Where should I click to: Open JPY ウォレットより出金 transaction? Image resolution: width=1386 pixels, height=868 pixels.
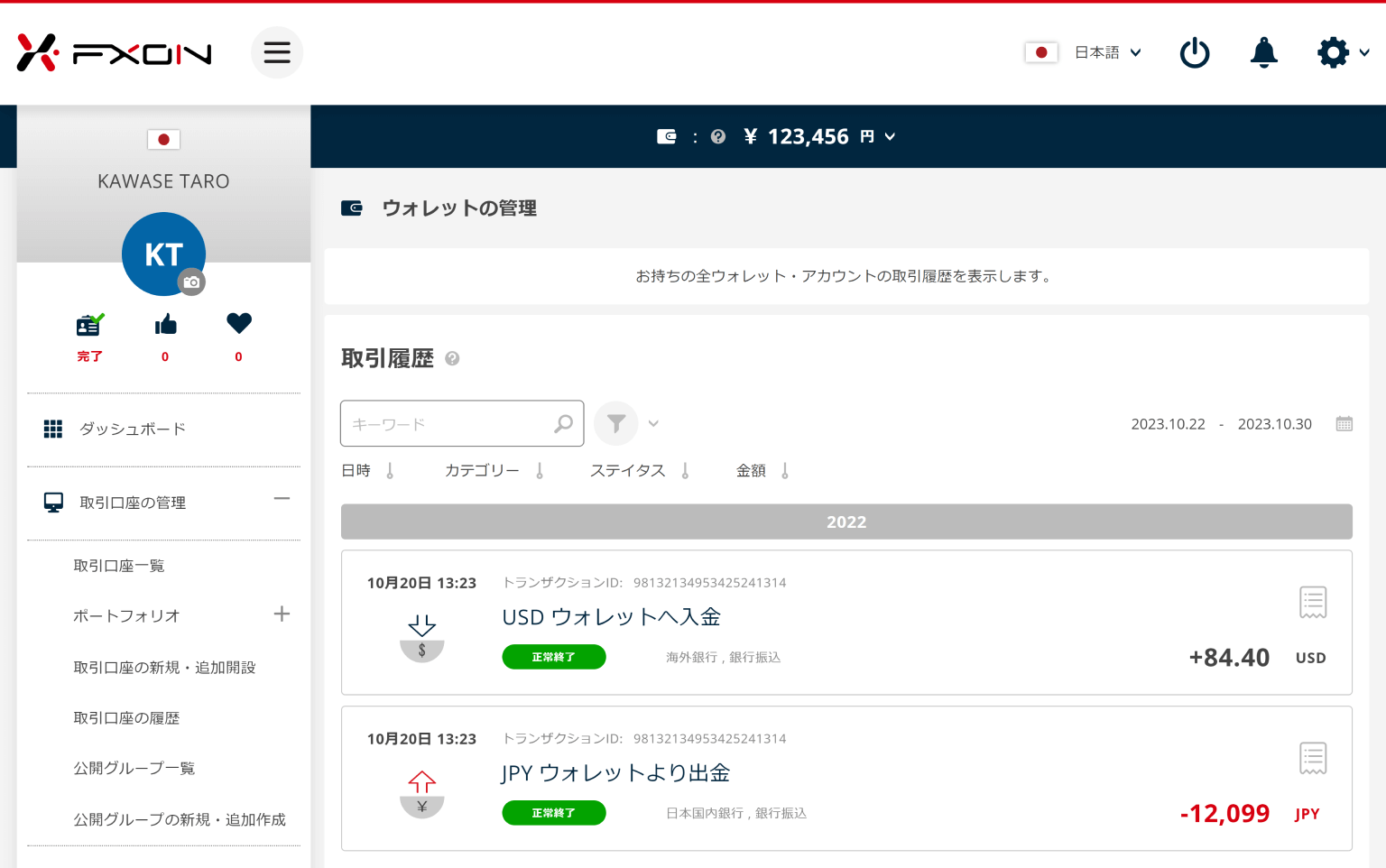pyautogui.click(x=615, y=773)
